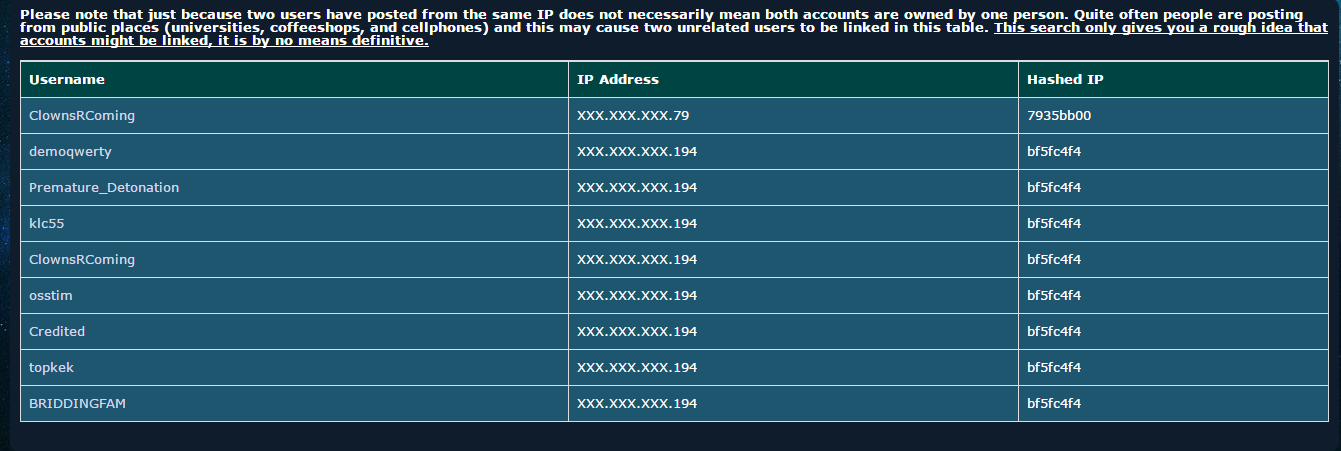Viewport: 1341px width, 451px height.
Task: Open the osstim username link
Action: click(x=51, y=295)
